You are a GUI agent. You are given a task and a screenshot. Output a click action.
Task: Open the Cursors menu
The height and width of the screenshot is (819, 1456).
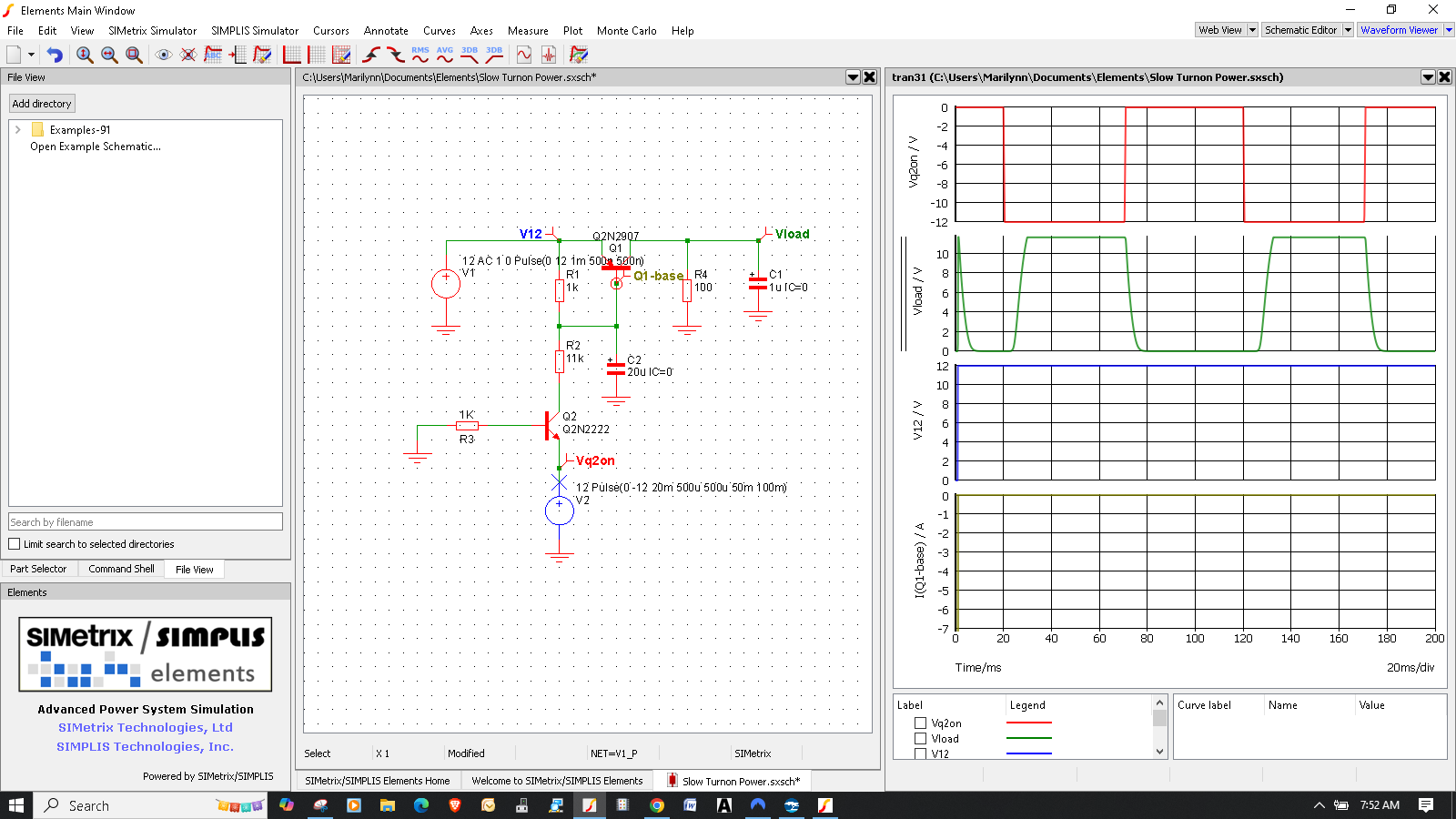coord(331,30)
